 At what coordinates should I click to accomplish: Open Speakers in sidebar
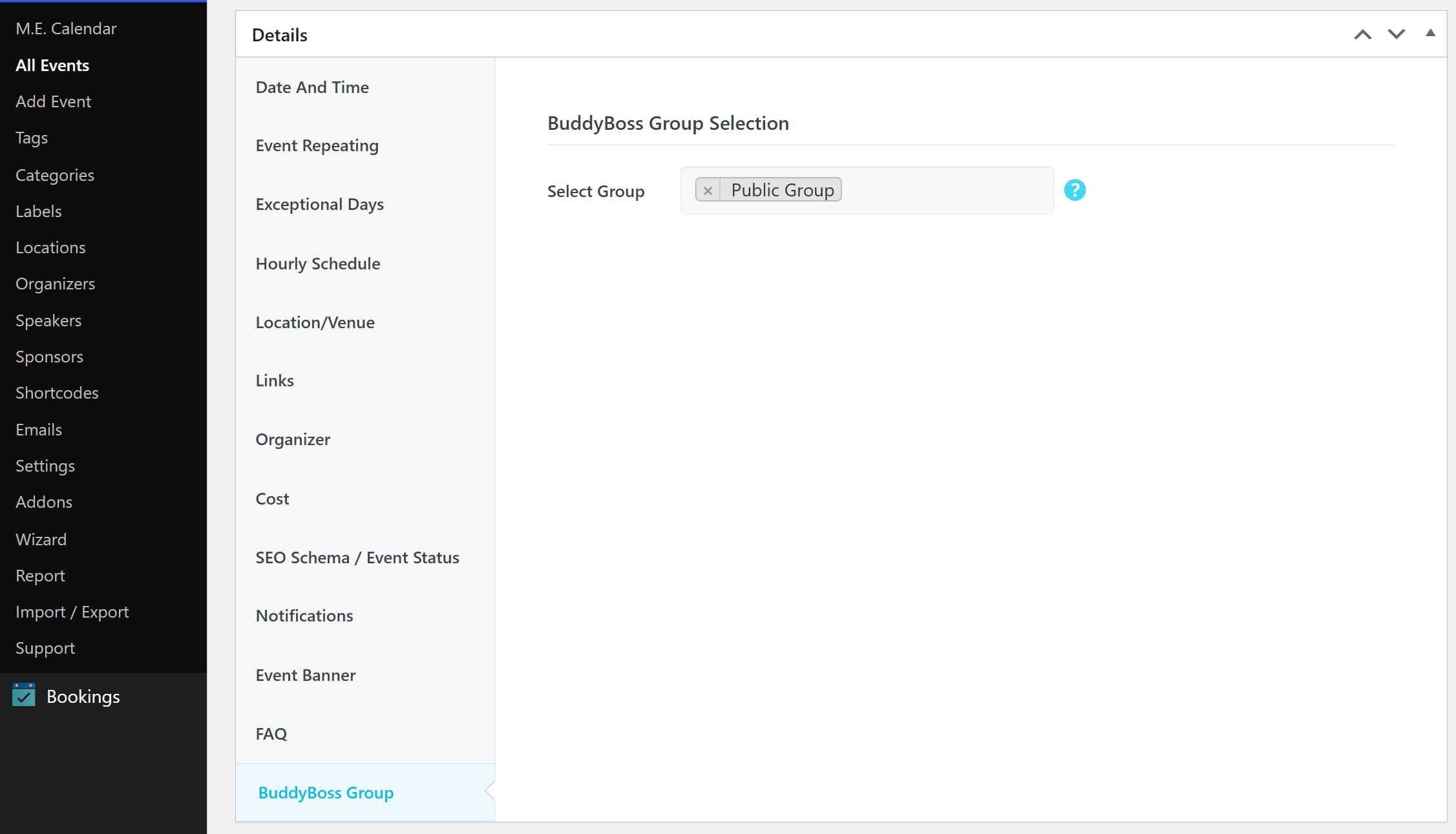(48, 320)
